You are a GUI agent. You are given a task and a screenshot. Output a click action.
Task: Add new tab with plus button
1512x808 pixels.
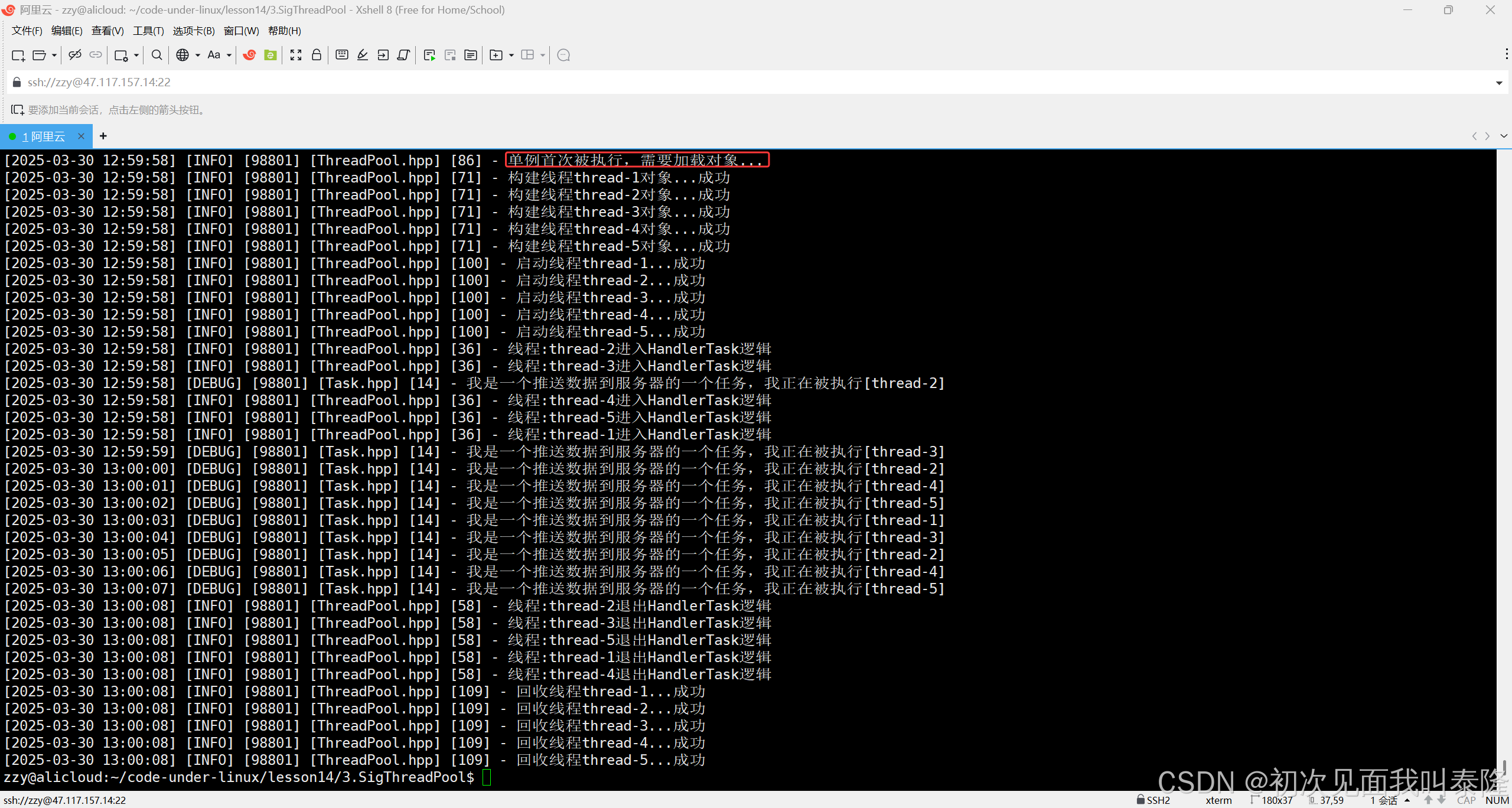pos(103,136)
